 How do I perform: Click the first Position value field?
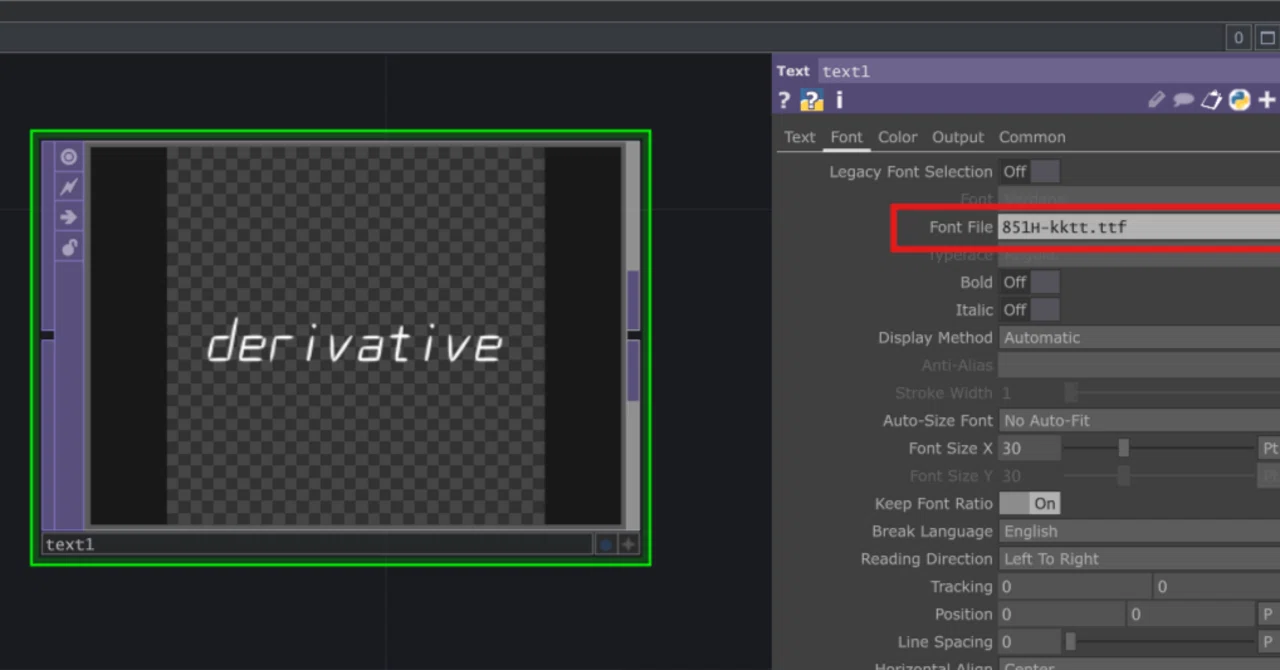coord(1062,615)
